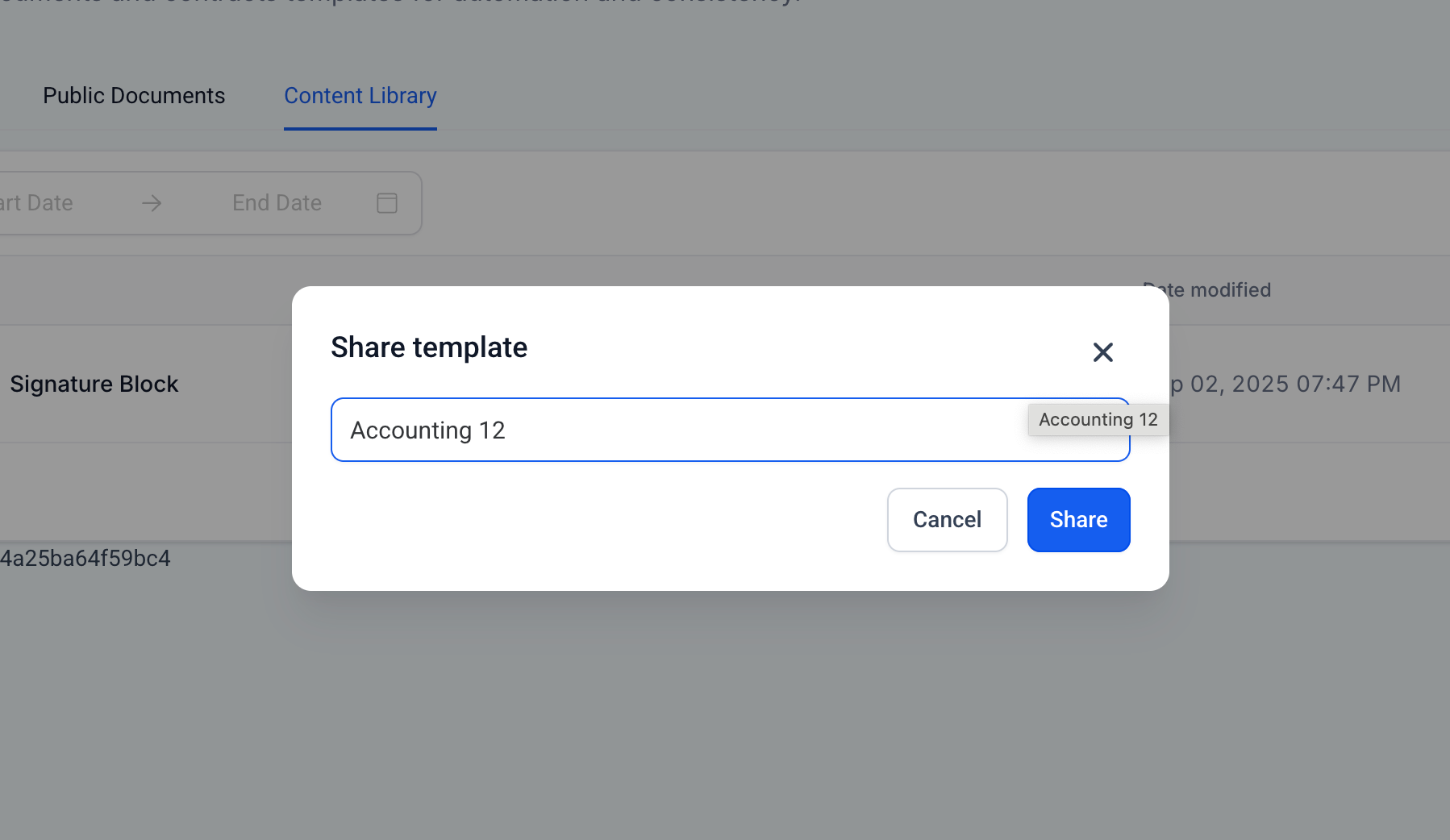
Task: Click the Share template dialog title
Action: click(429, 347)
